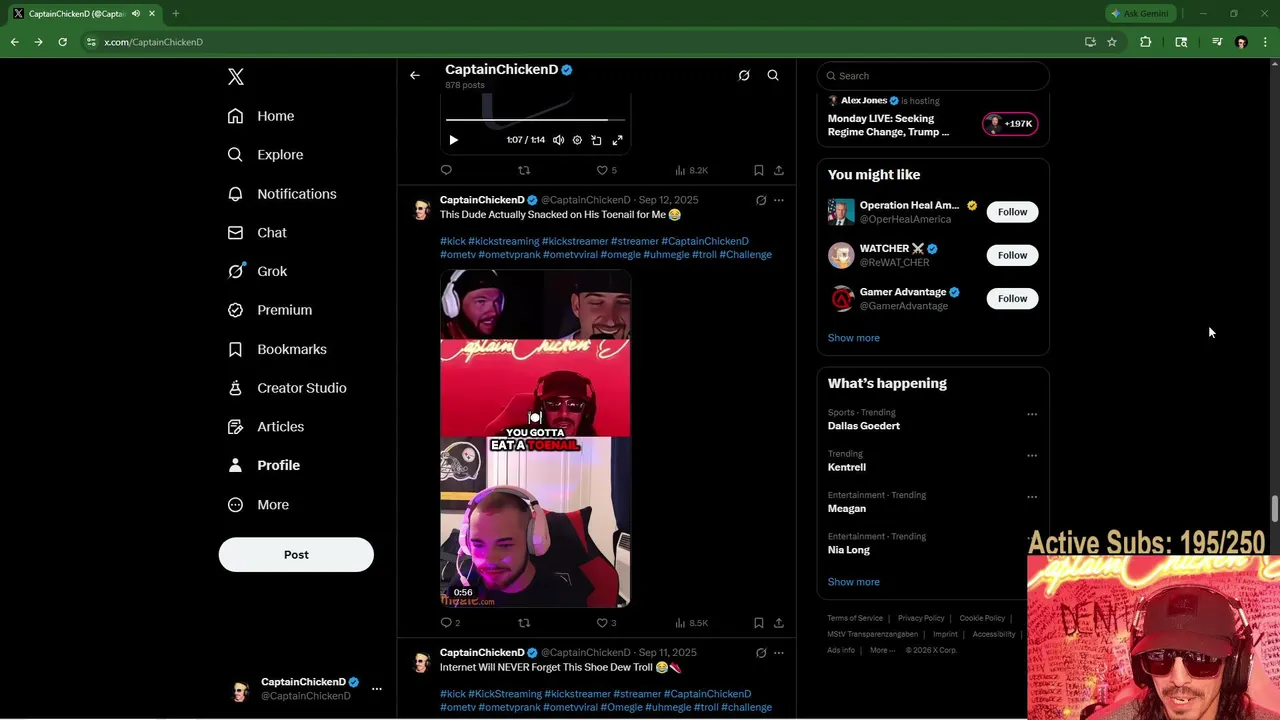Open Explore page
This screenshot has width=1280, height=720.
click(265, 155)
